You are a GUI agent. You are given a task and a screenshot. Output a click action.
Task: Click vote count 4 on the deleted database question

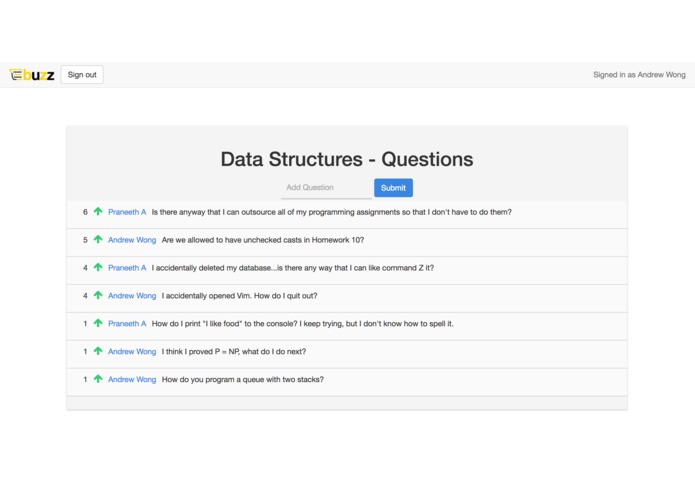[85, 268]
